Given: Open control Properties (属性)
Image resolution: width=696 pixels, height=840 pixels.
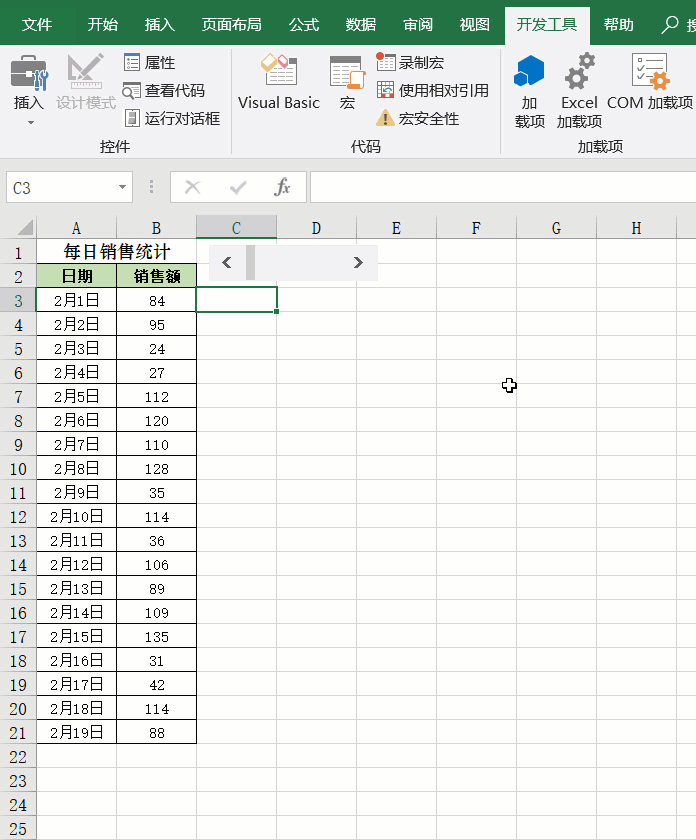Looking at the screenshot, I should click(149, 63).
